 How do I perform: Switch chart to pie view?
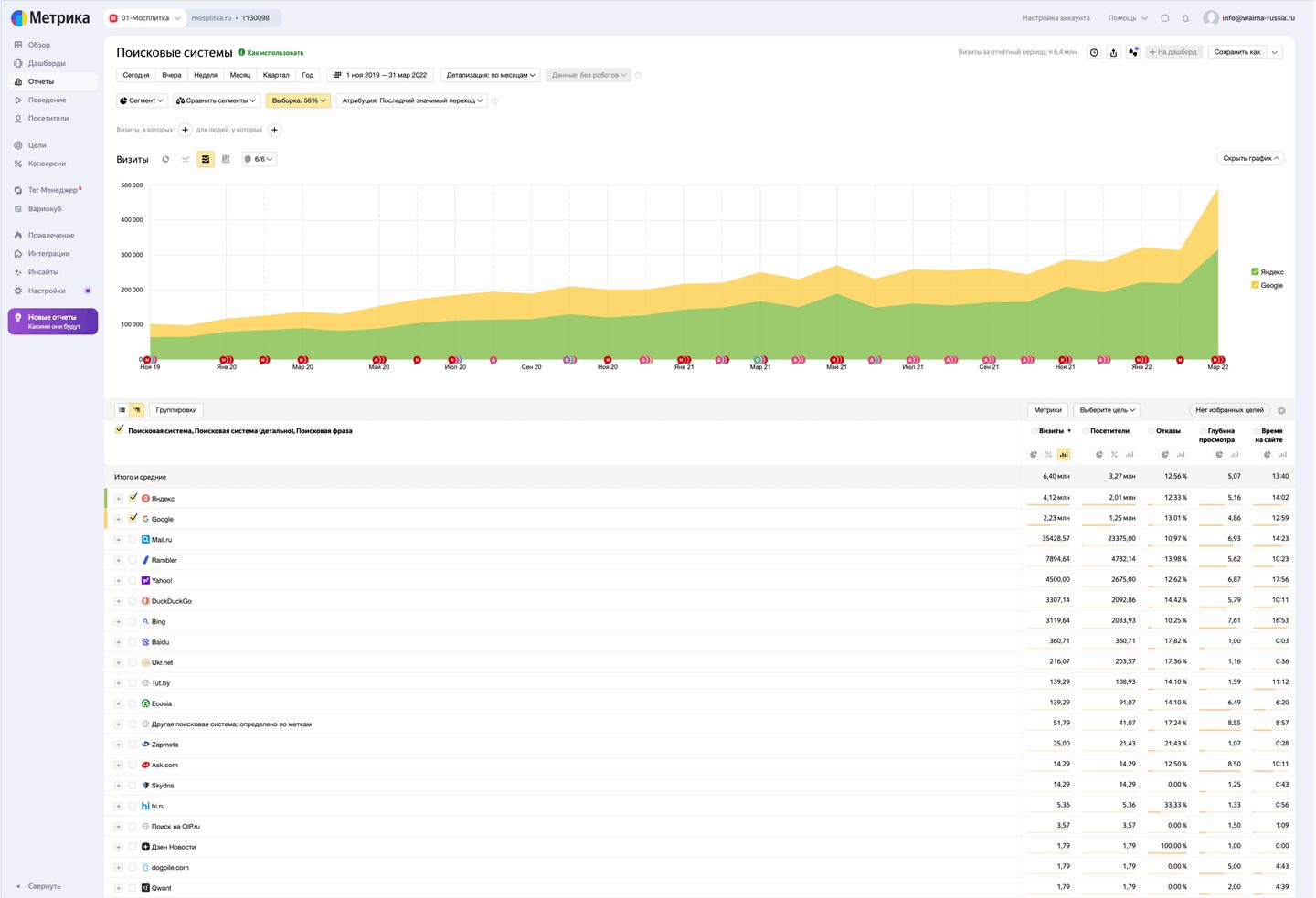165,159
